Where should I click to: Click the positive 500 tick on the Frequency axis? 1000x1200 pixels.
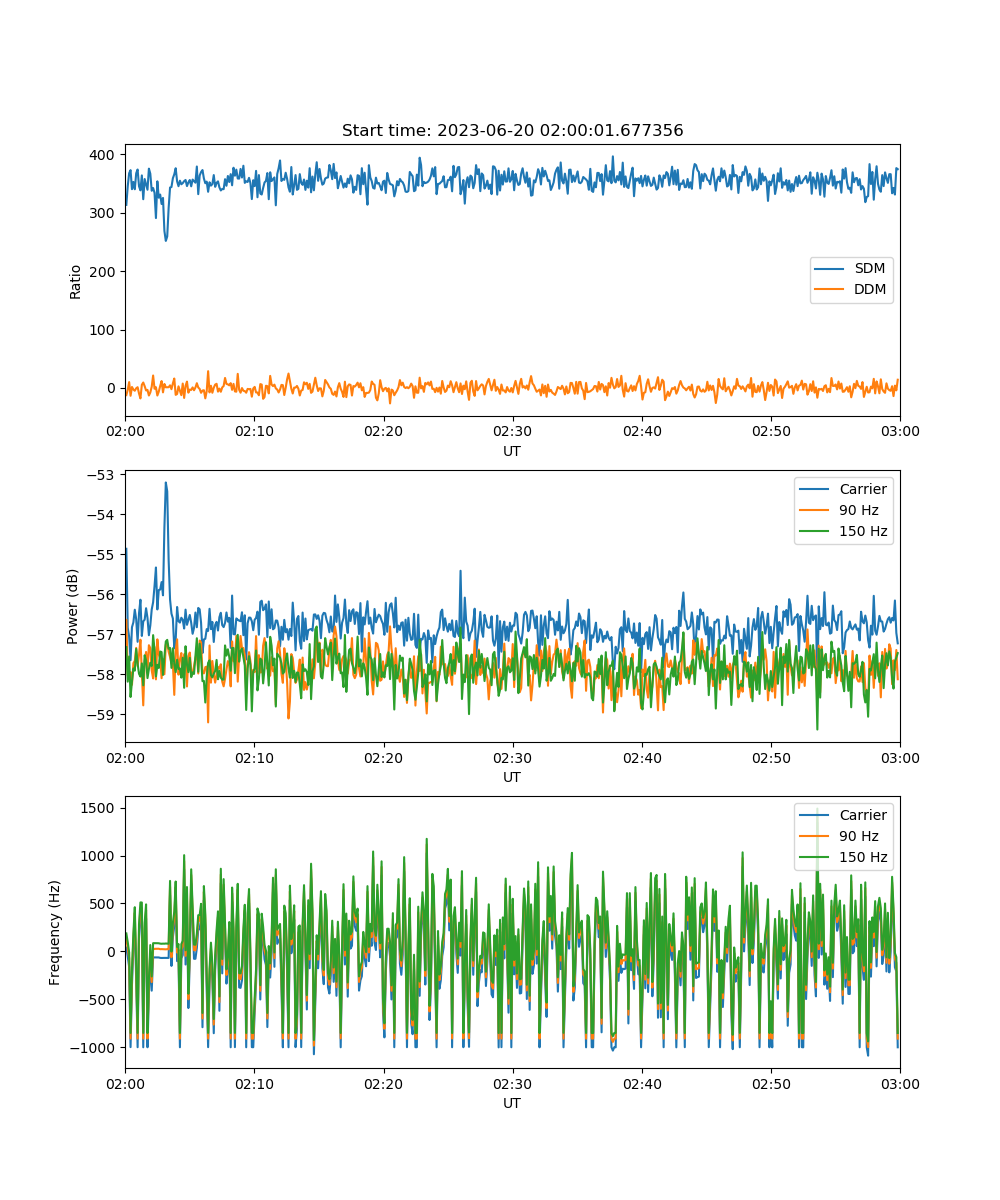pyautogui.click(x=104, y=904)
